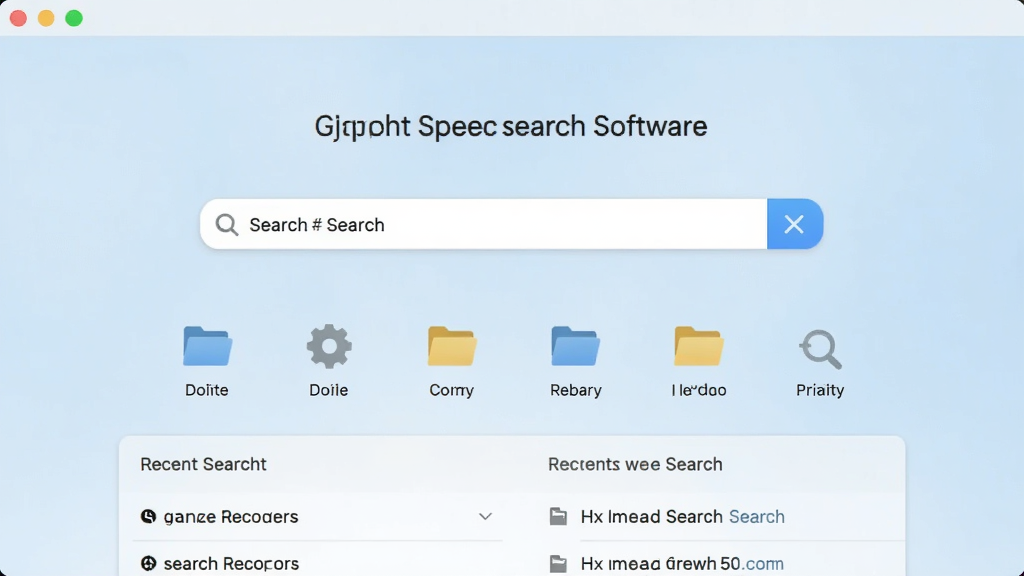This screenshot has height=576, width=1024.
Task: Click the Gjtpoht Speec search Software title
Action: click(511, 127)
